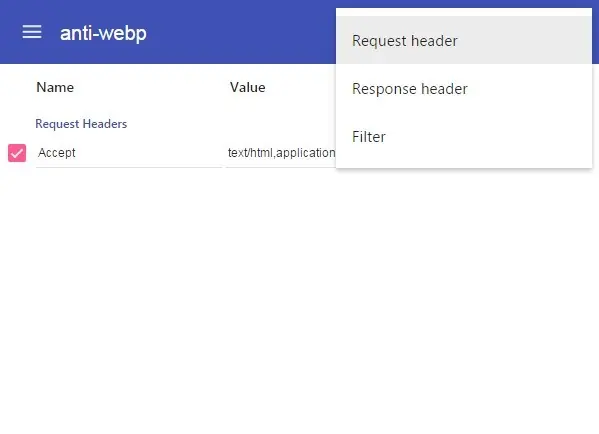
Task: Click the anti-webp profile title
Action: tap(103, 33)
